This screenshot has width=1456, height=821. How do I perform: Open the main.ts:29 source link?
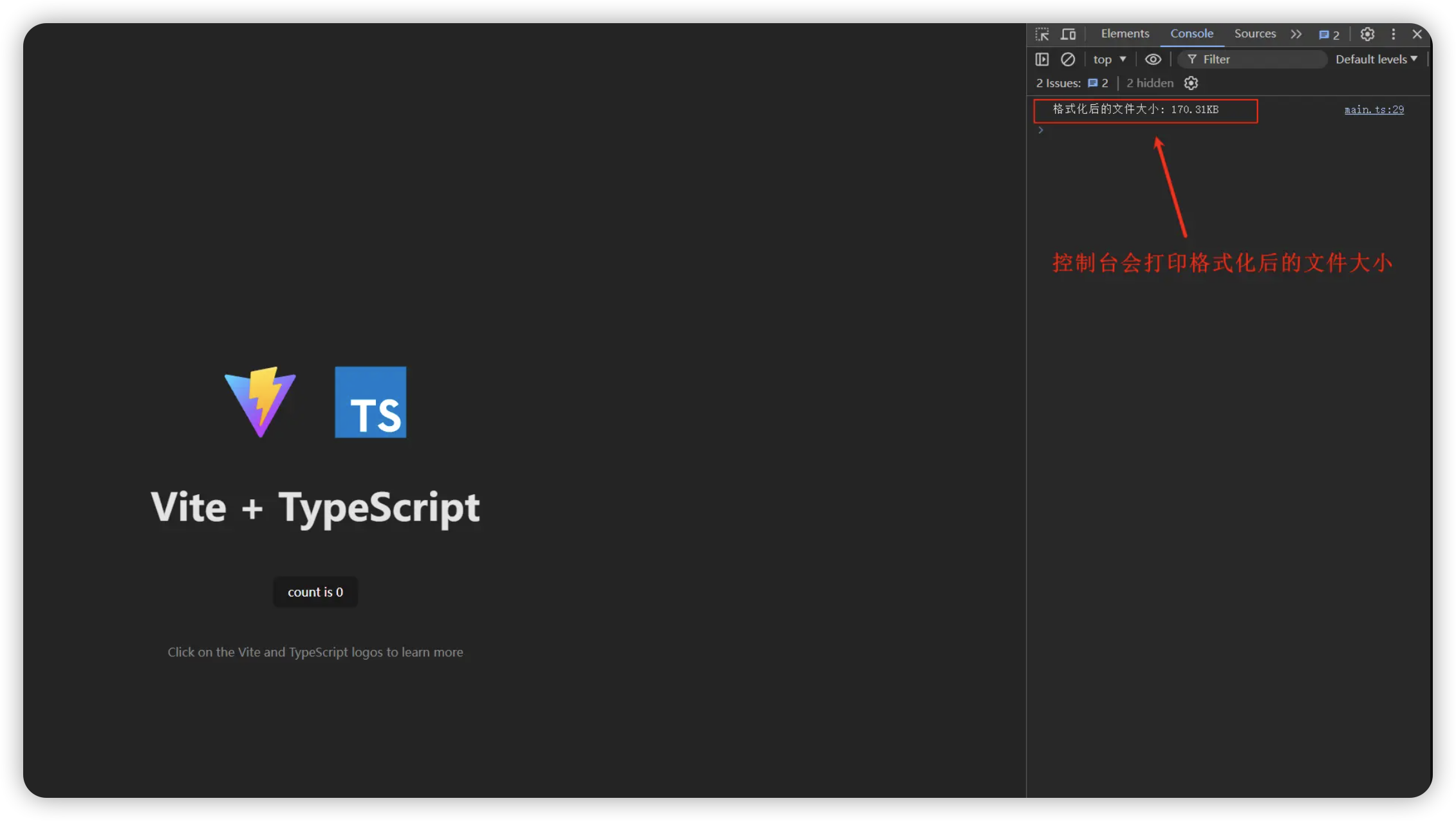point(1374,110)
